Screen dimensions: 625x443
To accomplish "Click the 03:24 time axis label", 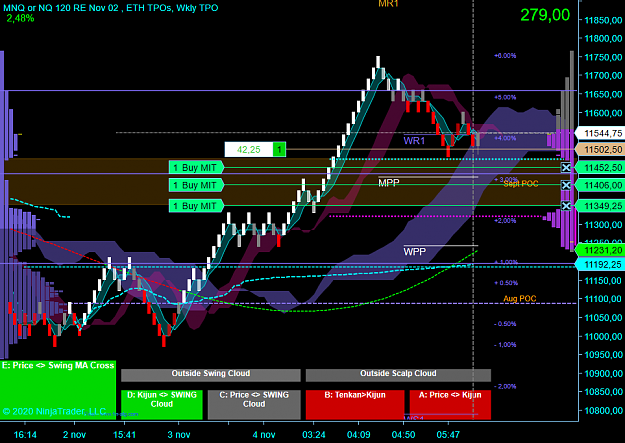I will pos(314,435).
